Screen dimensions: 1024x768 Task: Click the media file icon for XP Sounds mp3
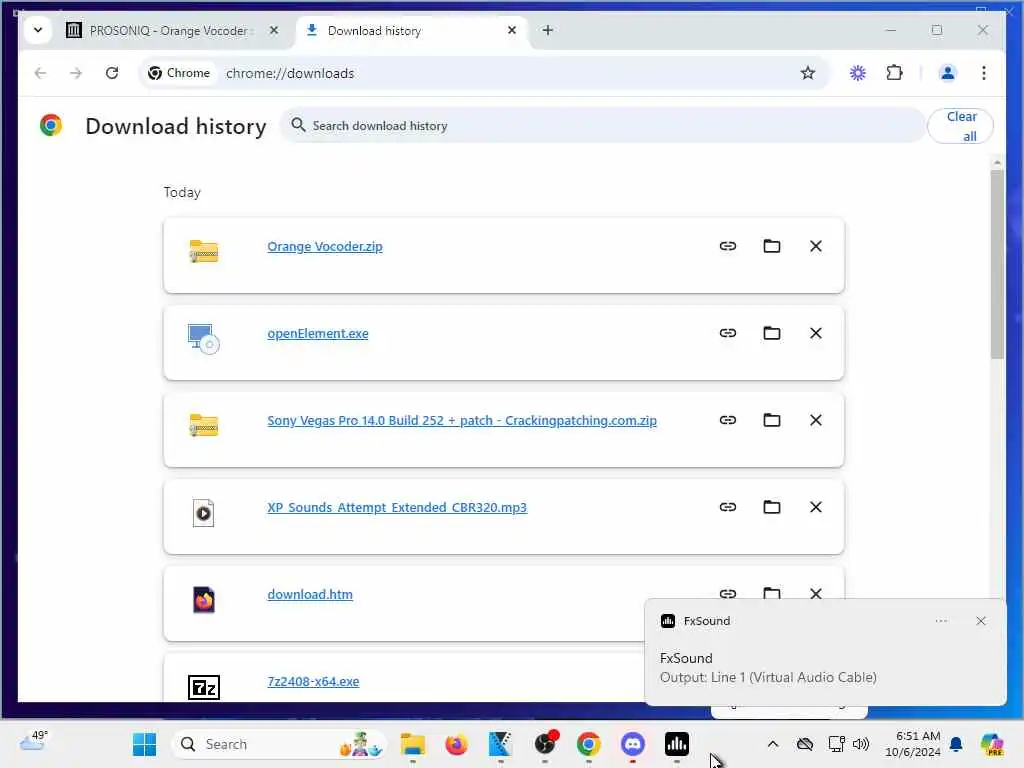[203, 513]
